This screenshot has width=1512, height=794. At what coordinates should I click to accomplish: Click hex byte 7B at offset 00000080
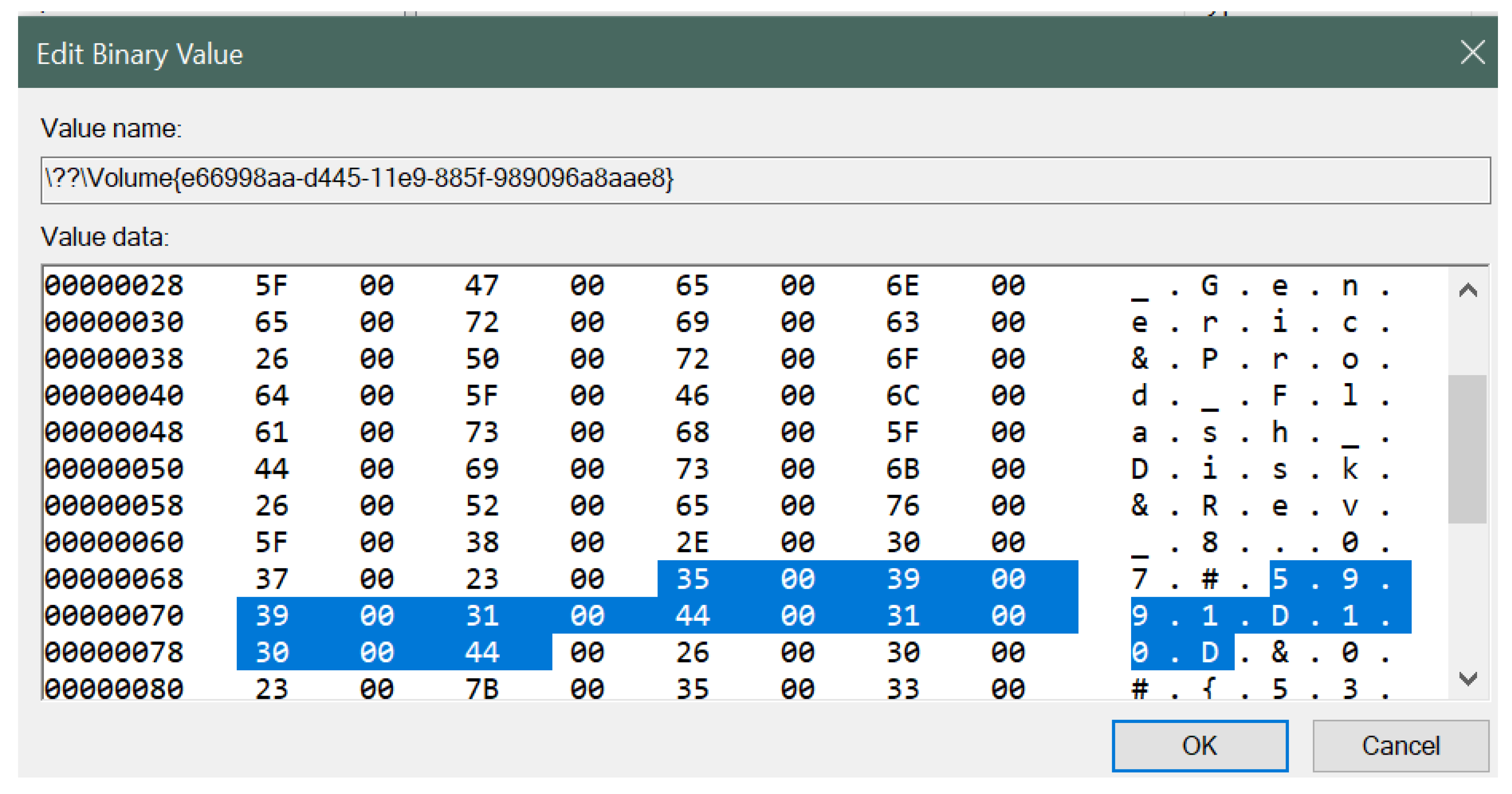(x=481, y=689)
